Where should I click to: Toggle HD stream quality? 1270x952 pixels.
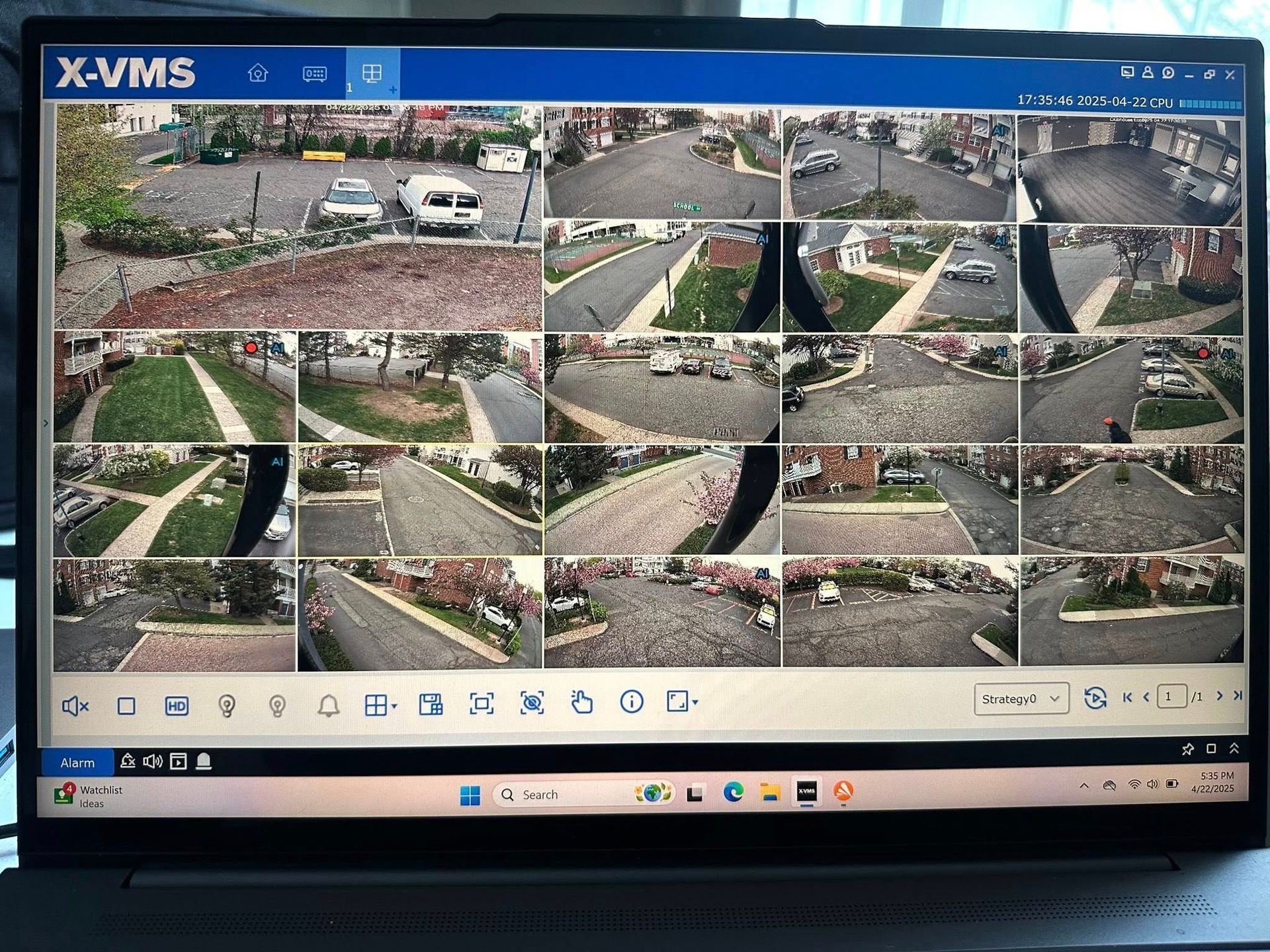[x=177, y=705]
